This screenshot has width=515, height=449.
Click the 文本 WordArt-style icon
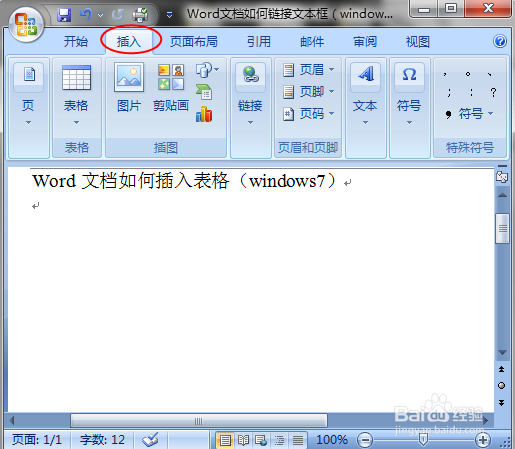(x=365, y=74)
